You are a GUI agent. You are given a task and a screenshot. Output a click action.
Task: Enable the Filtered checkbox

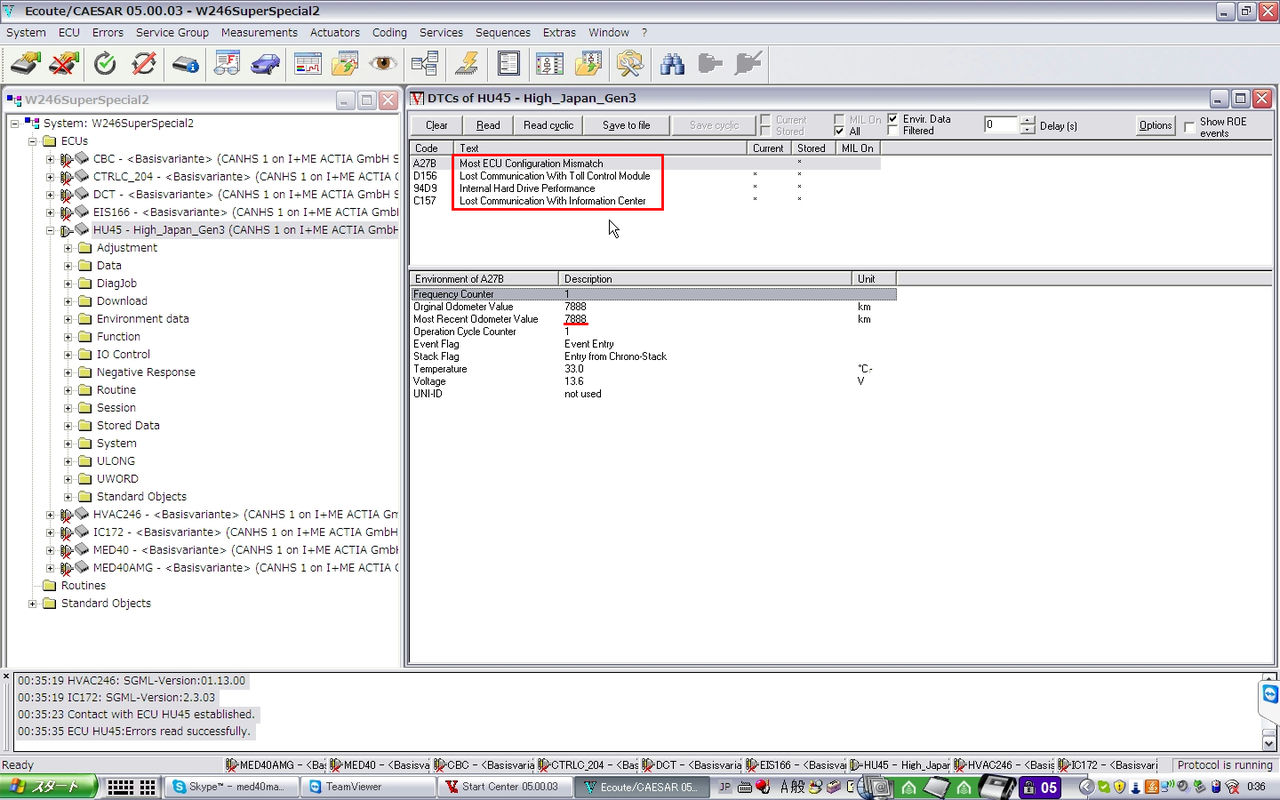click(893, 129)
